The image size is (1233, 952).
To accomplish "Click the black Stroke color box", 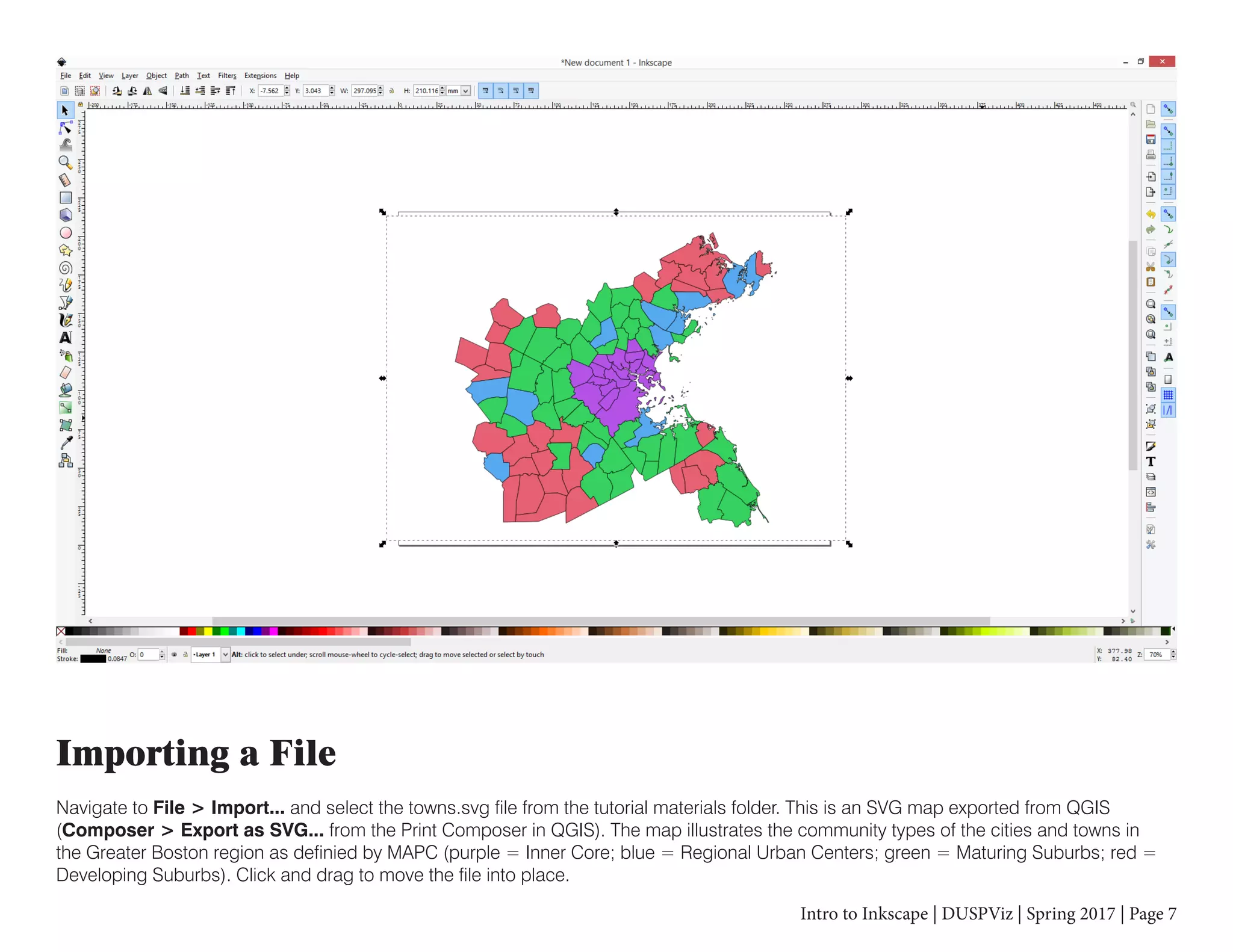I will 93,659.
